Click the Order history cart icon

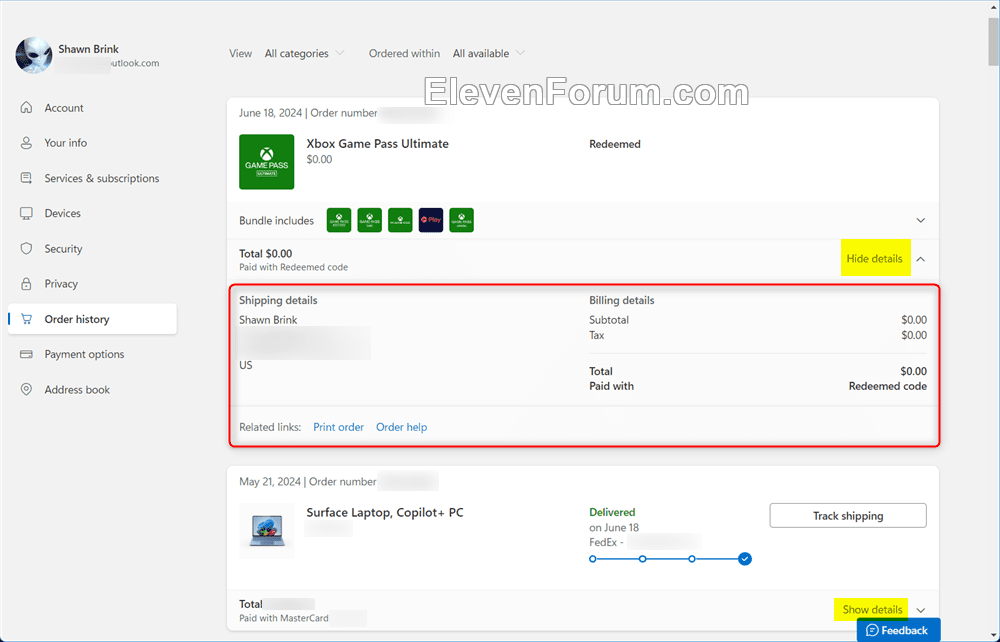(26, 319)
